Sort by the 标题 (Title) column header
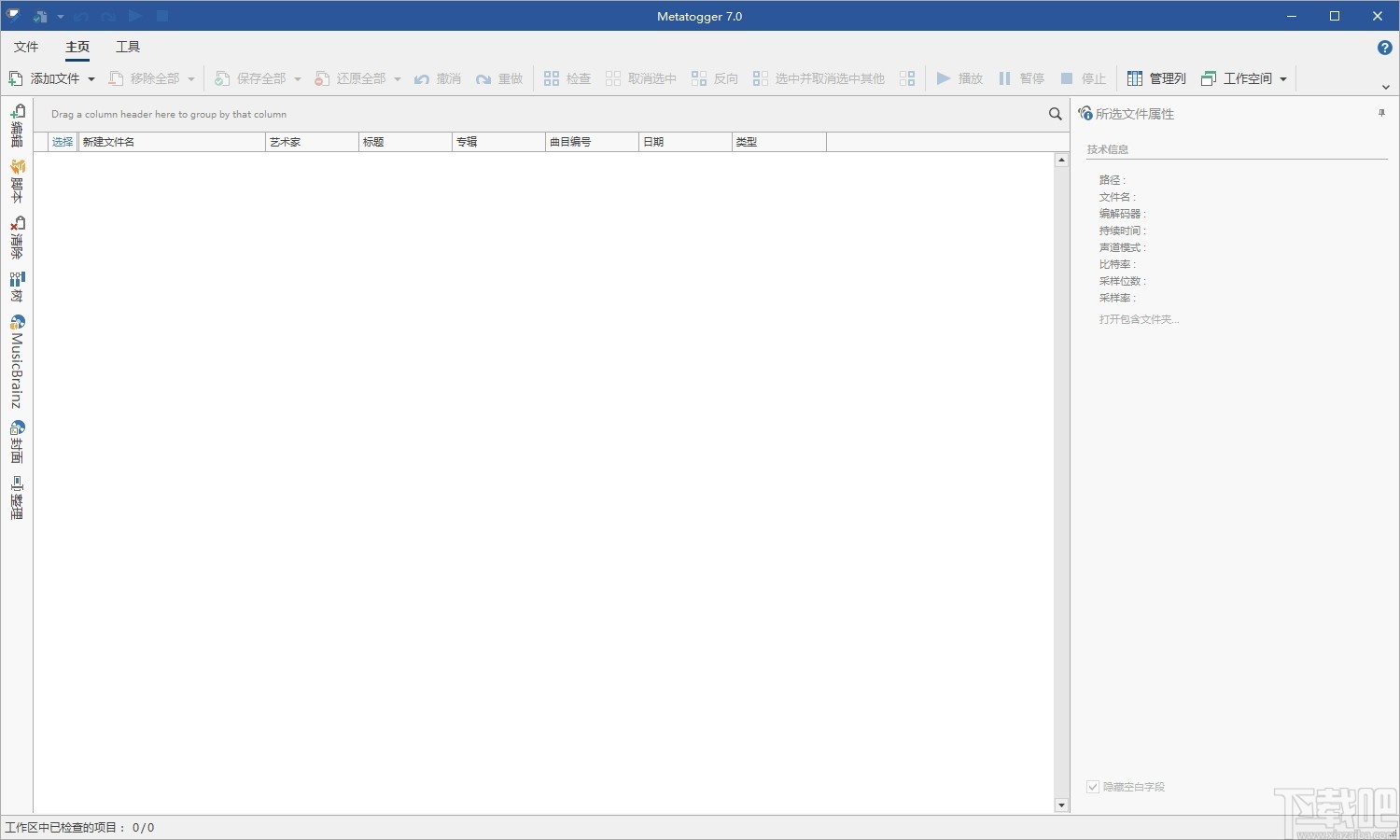This screenshot has height=840, width=1400. click(x=405, y=142)
